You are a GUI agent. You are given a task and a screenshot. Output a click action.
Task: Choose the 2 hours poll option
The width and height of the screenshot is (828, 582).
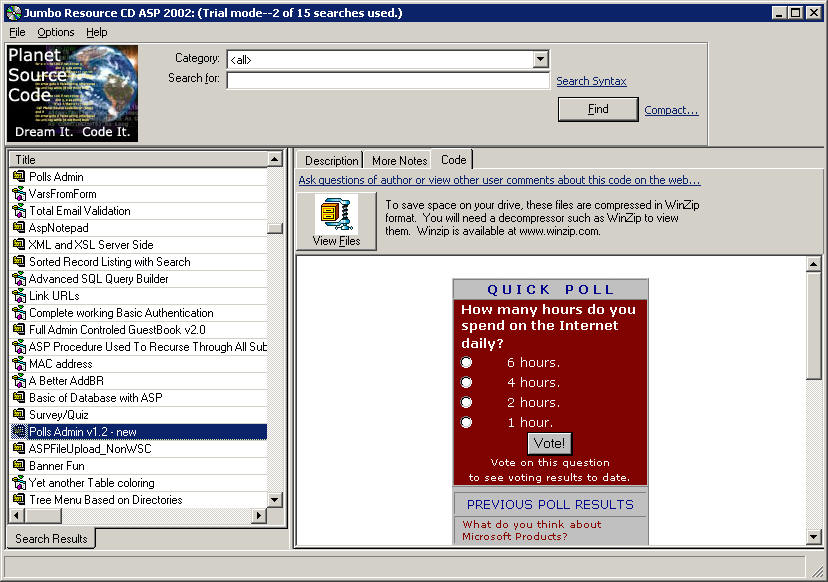(466, 402)
